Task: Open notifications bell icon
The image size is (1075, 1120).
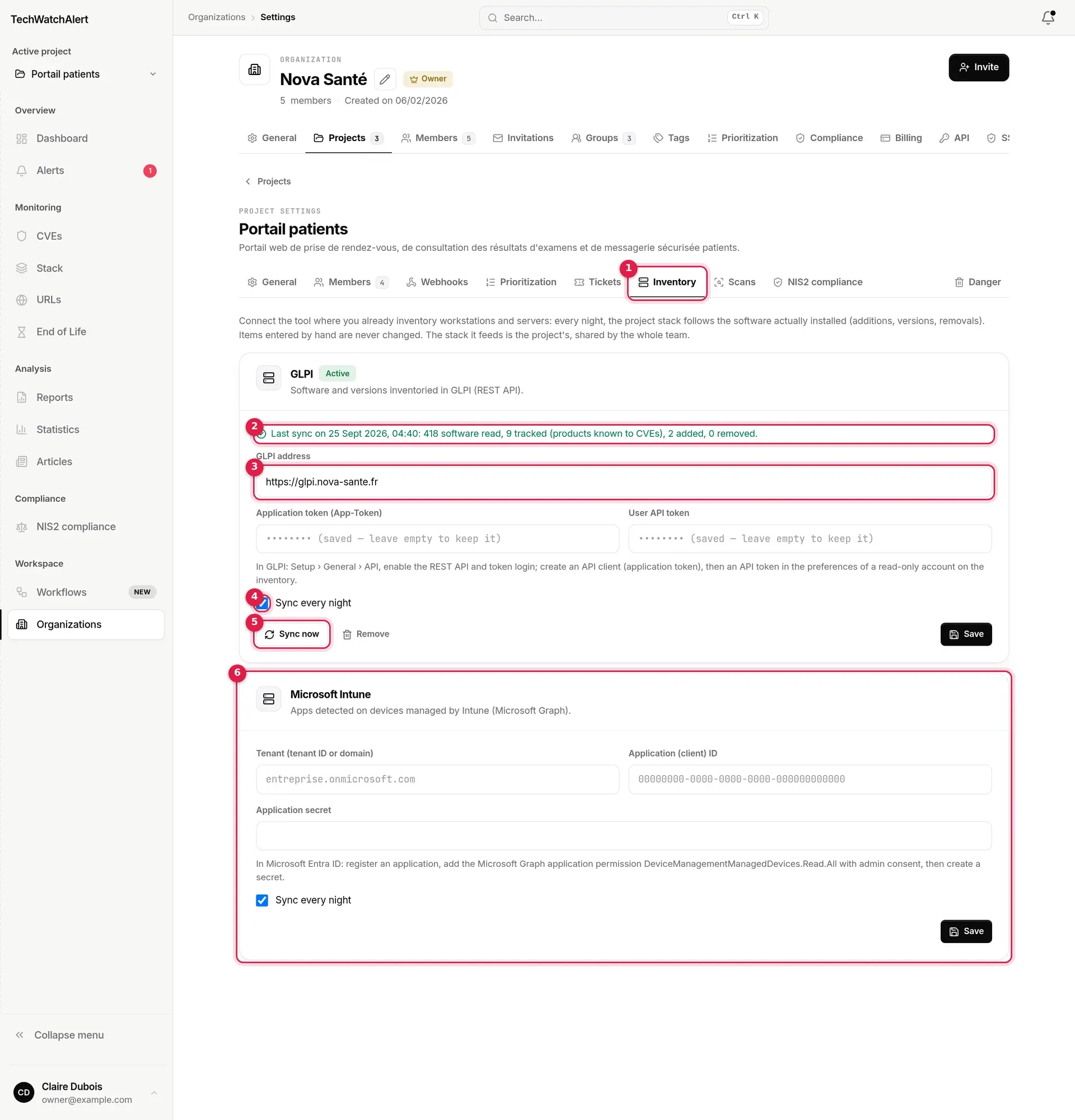Action: point(1048,18)
